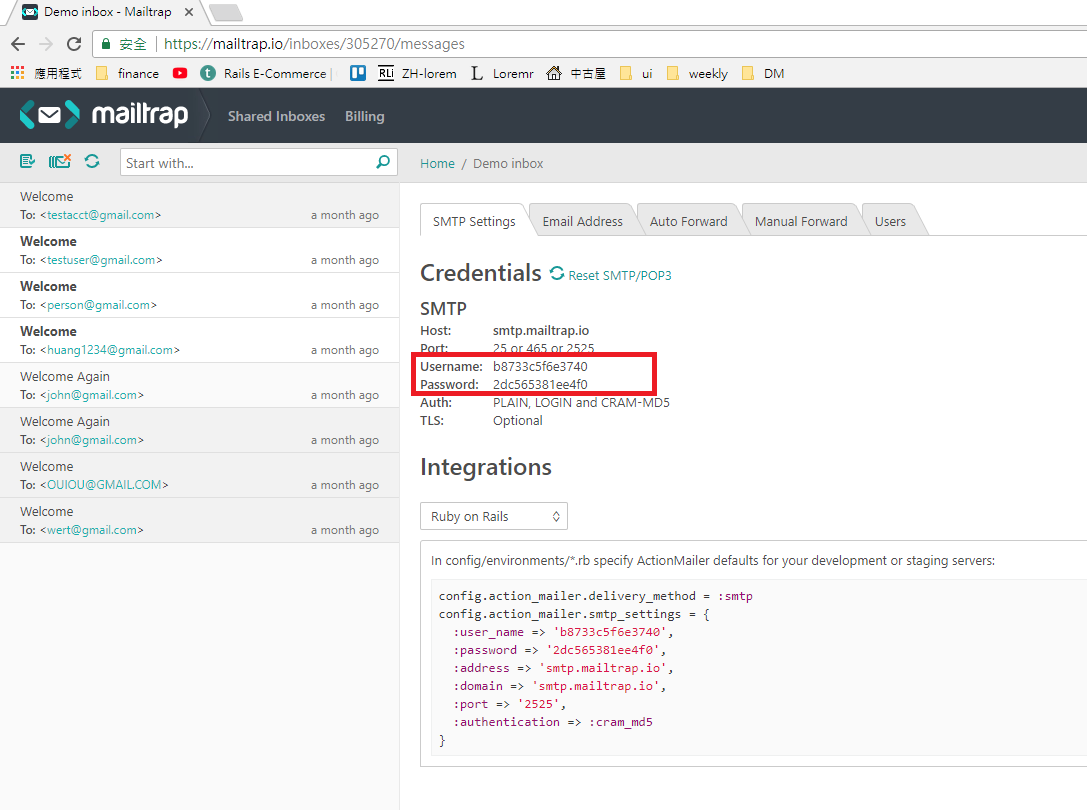Screen dimensions: 1087x810
Task: Open the Ruby on Rails integration dropdown
Action: click(493, 516)
